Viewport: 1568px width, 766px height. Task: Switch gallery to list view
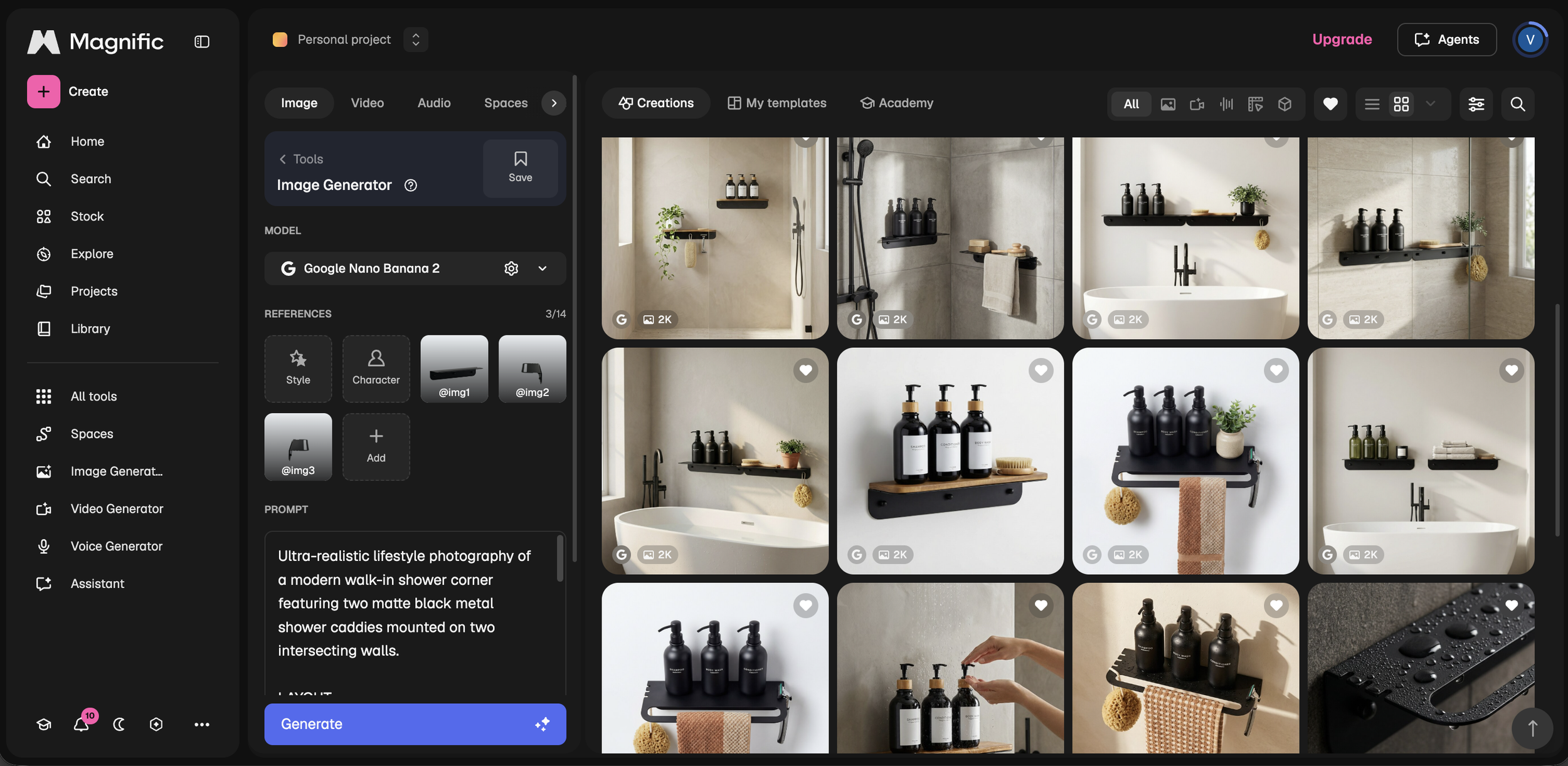1372,104
